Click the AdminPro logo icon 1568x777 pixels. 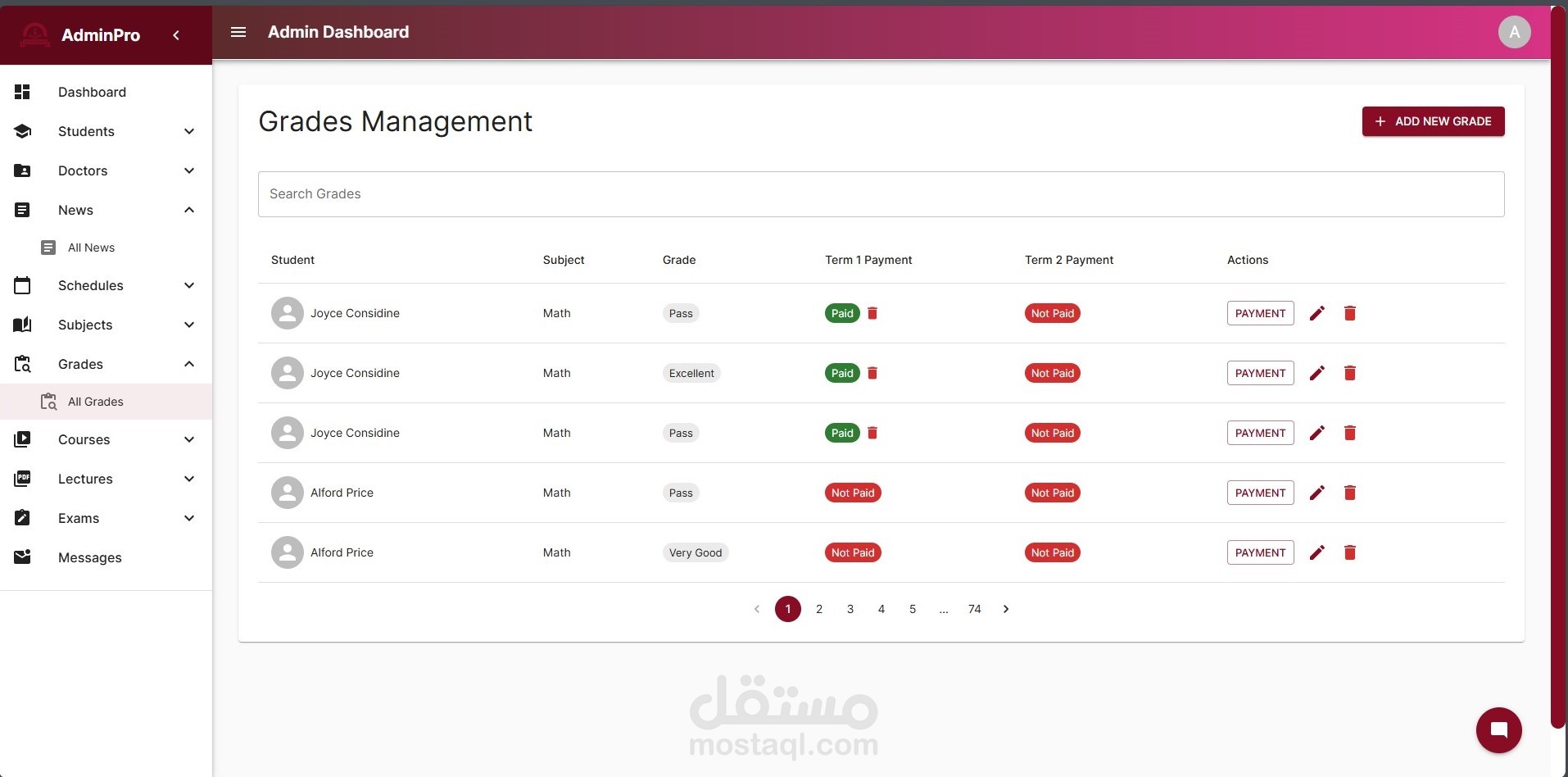coord(34,34)
